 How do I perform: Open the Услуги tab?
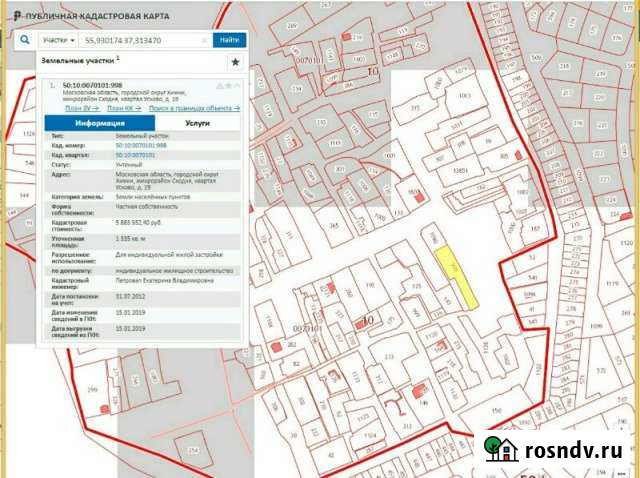(x=197, y=122)
